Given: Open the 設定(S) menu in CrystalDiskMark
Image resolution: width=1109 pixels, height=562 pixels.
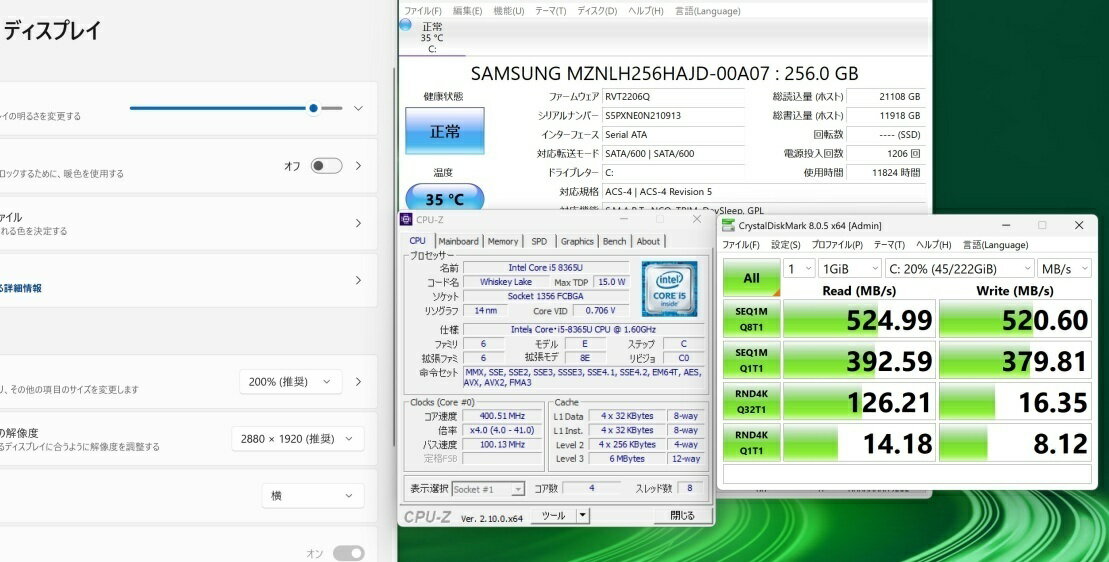Looking at the screenshot, I should [x=785, y=245].
